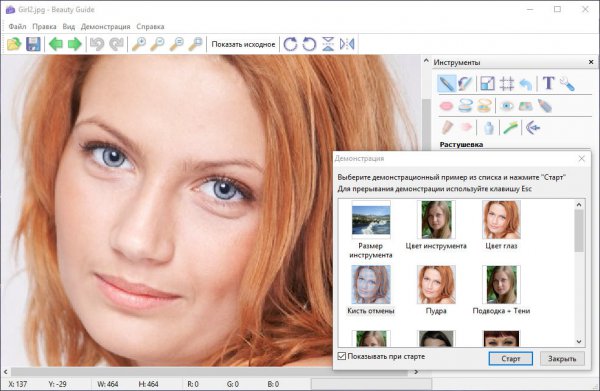
Task: Select the Цвет глаз demo thumbnail
Action: (x=501, y=225)
